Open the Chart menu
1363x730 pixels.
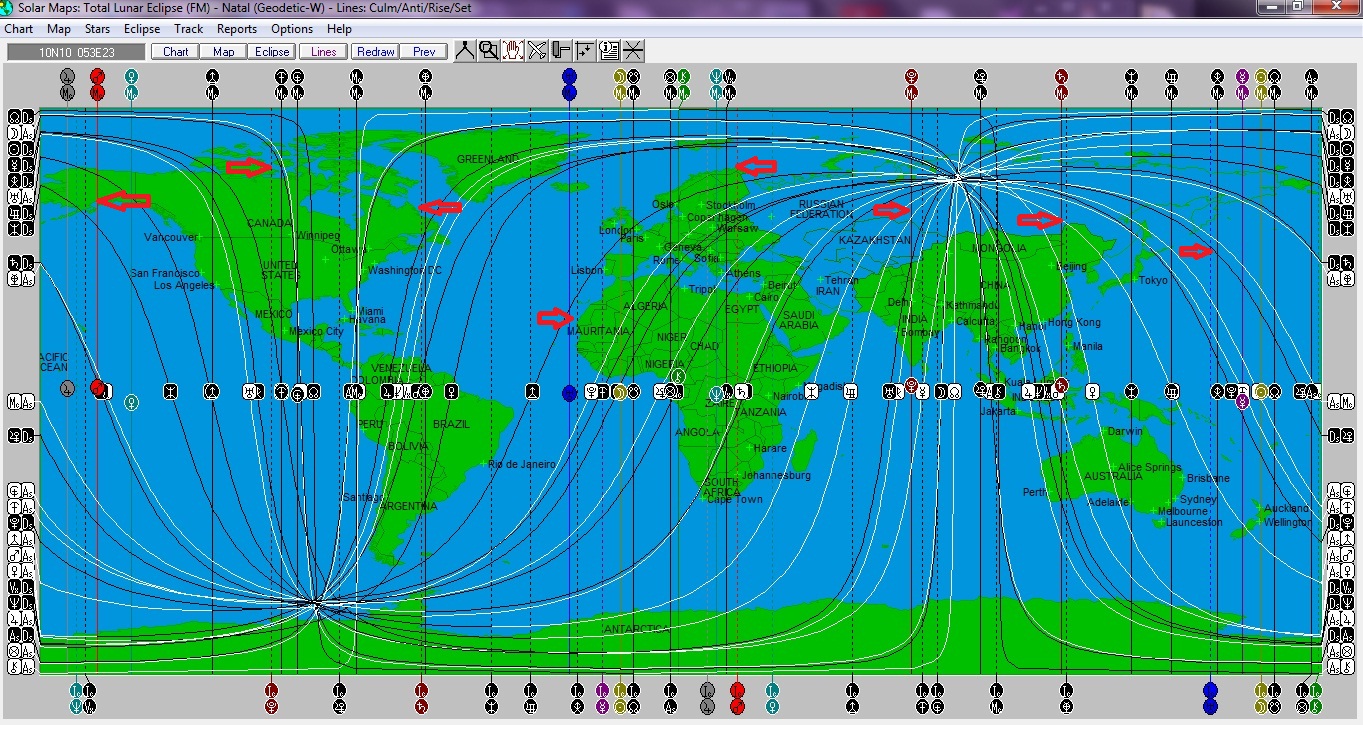[x=19, y=29]
